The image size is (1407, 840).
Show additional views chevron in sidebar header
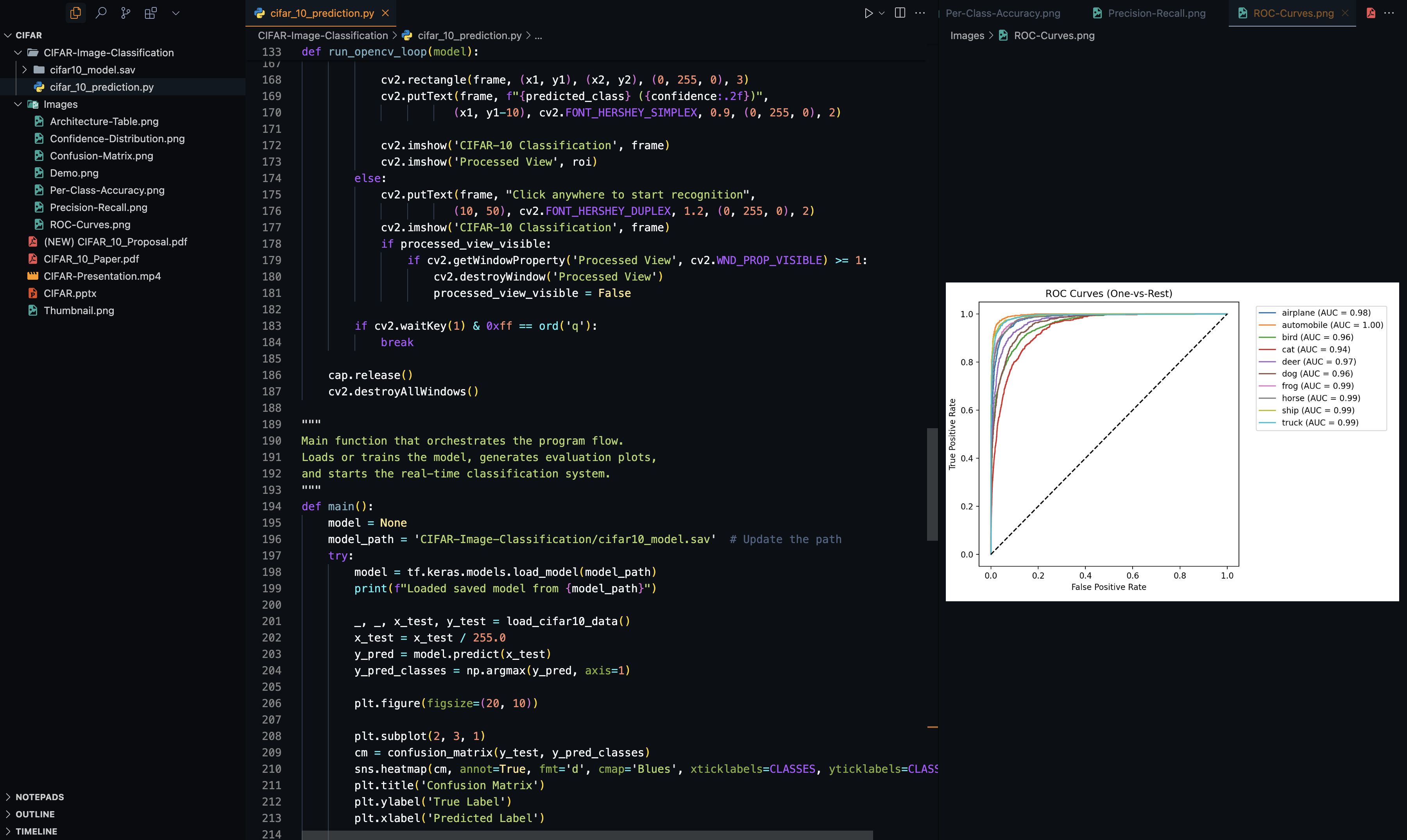coord(175,13)
